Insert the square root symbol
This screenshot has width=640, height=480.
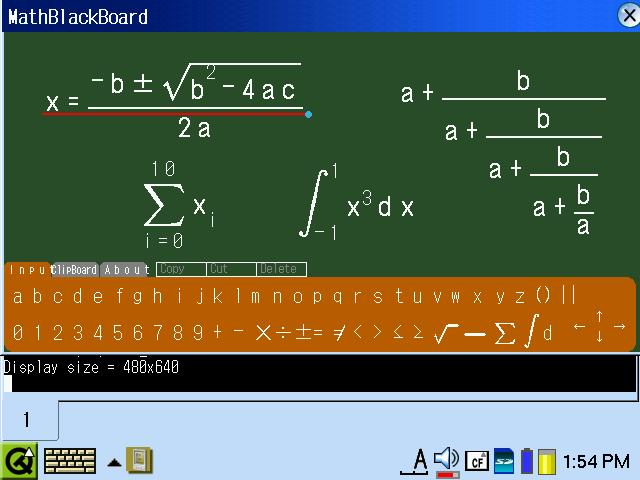(x=446, y=332)
